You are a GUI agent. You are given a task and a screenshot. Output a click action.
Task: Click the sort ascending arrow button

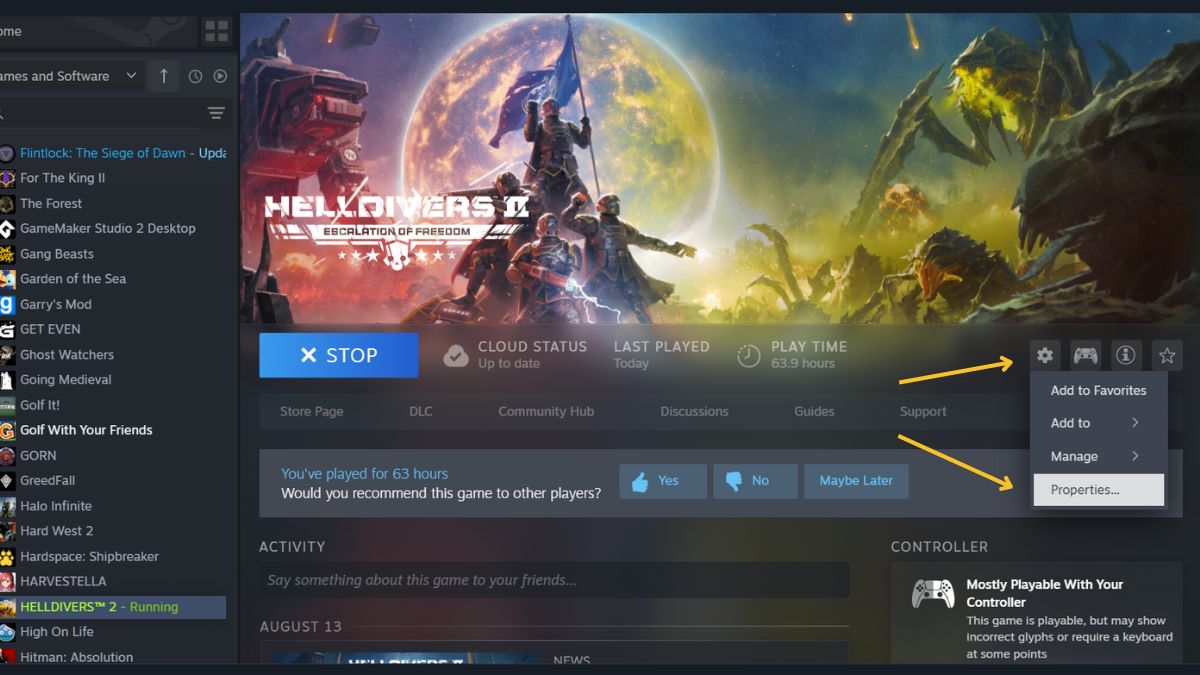pos(164,76)
